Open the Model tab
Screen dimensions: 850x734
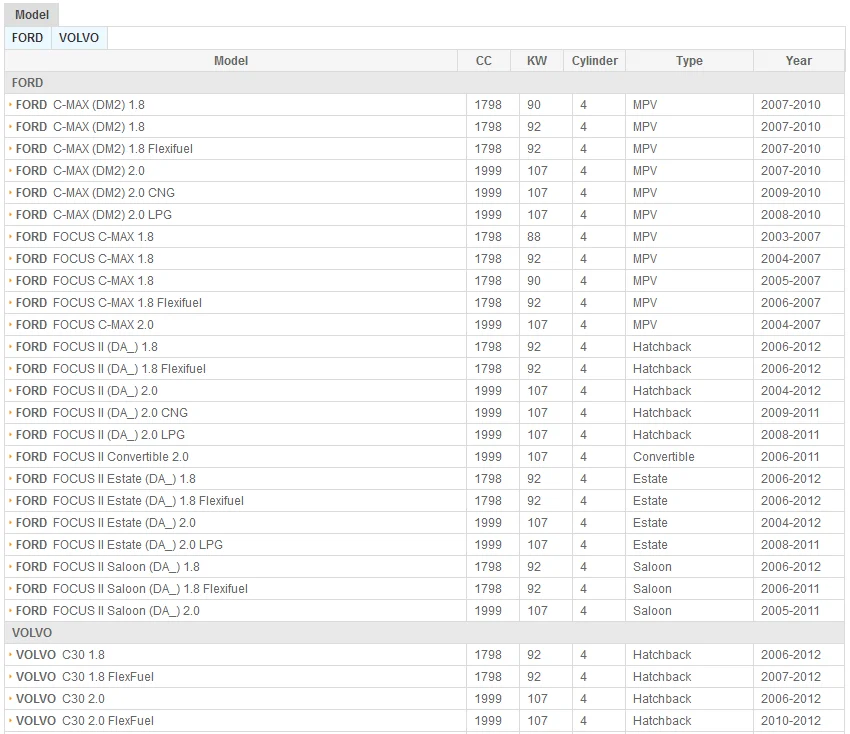click(x=31, y=15)
